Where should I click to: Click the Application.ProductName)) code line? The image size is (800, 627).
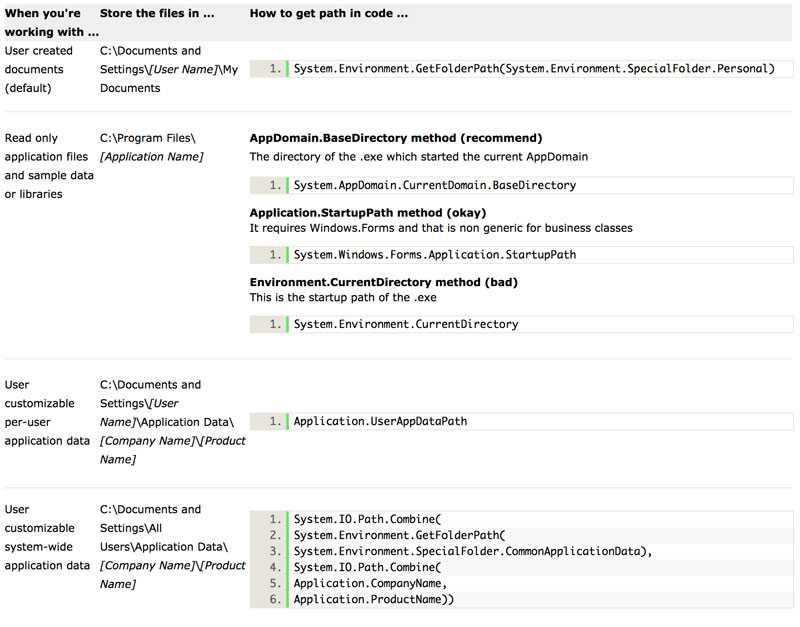pos(373,599)
